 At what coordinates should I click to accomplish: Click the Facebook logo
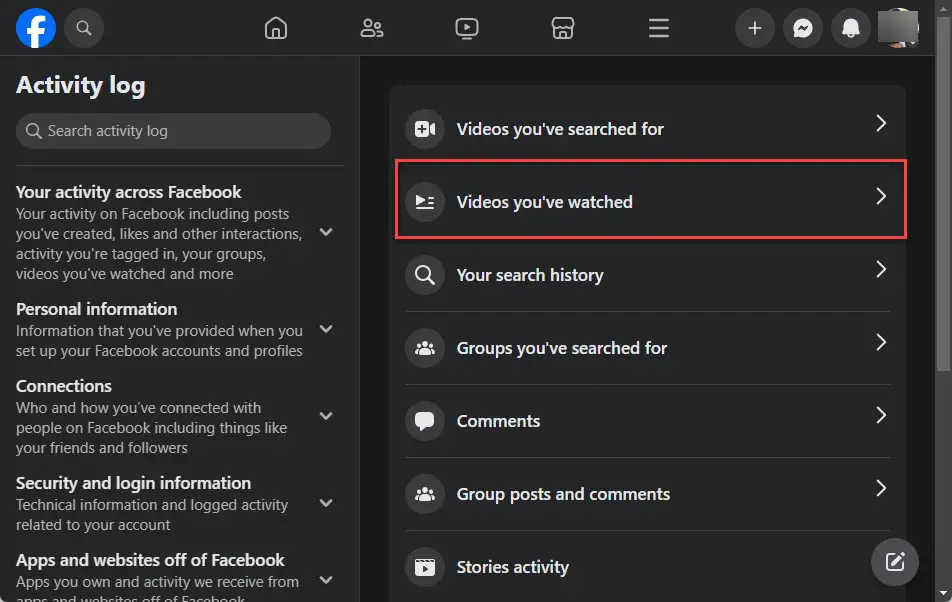(x=36, y=28)
